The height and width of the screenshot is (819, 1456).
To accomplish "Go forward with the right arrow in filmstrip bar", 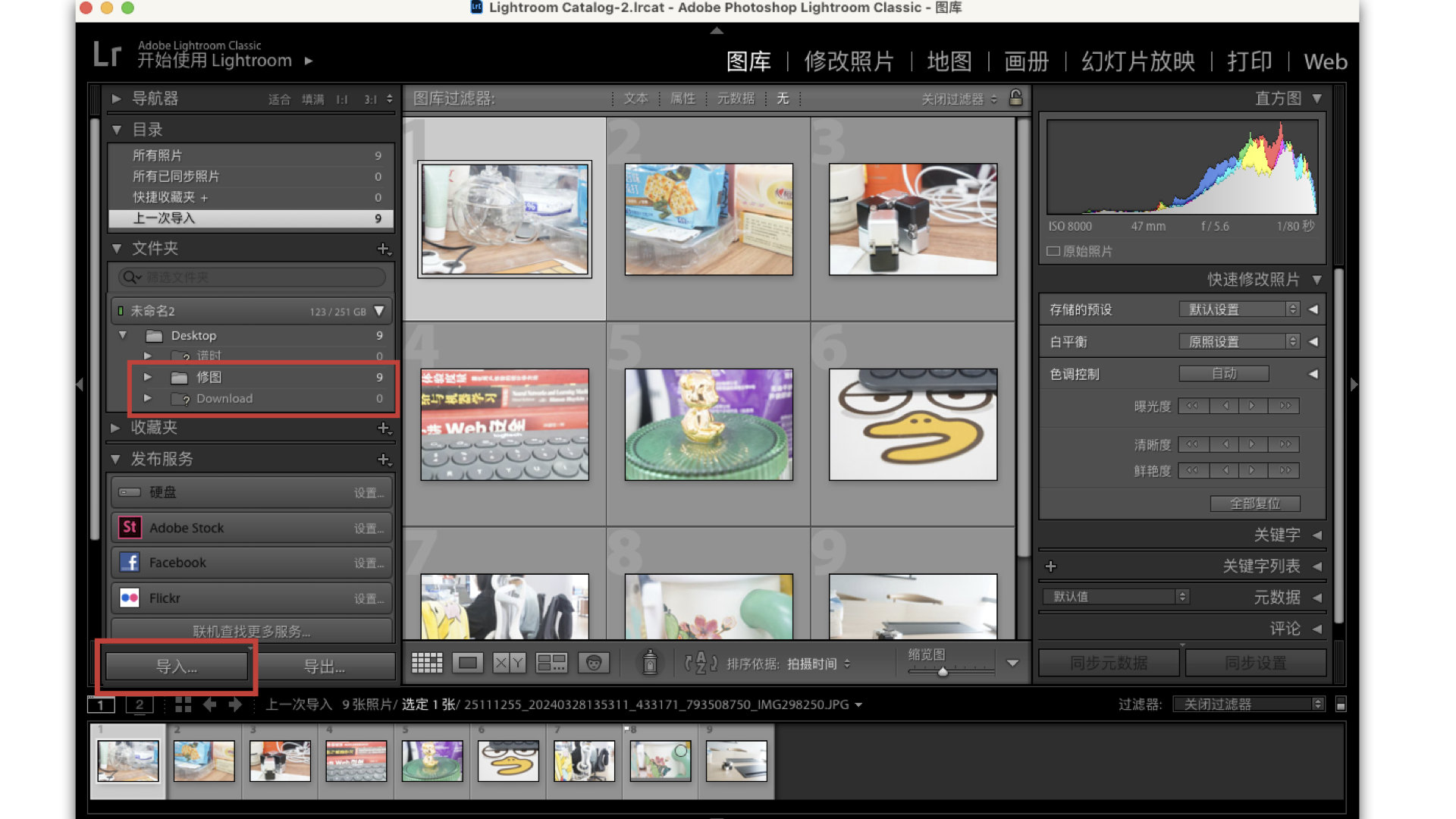I will [235, 704].
